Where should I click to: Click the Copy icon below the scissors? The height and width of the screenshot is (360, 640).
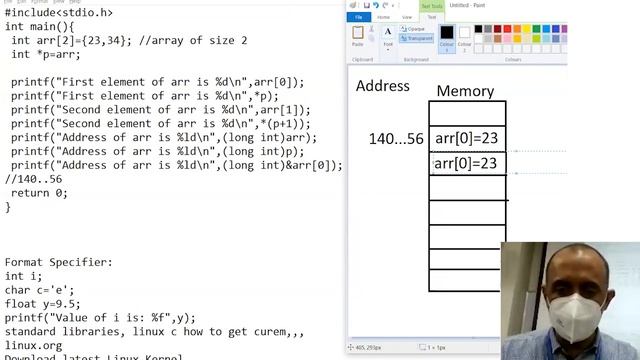[371, 38]
